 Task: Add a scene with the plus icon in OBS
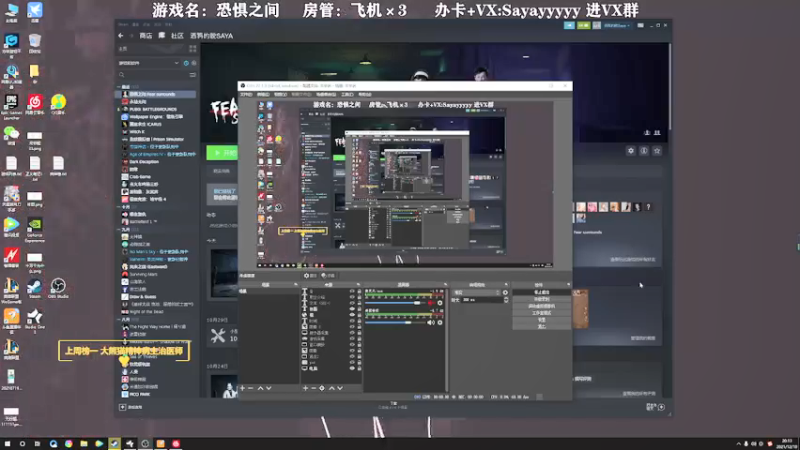click(242, 388)
